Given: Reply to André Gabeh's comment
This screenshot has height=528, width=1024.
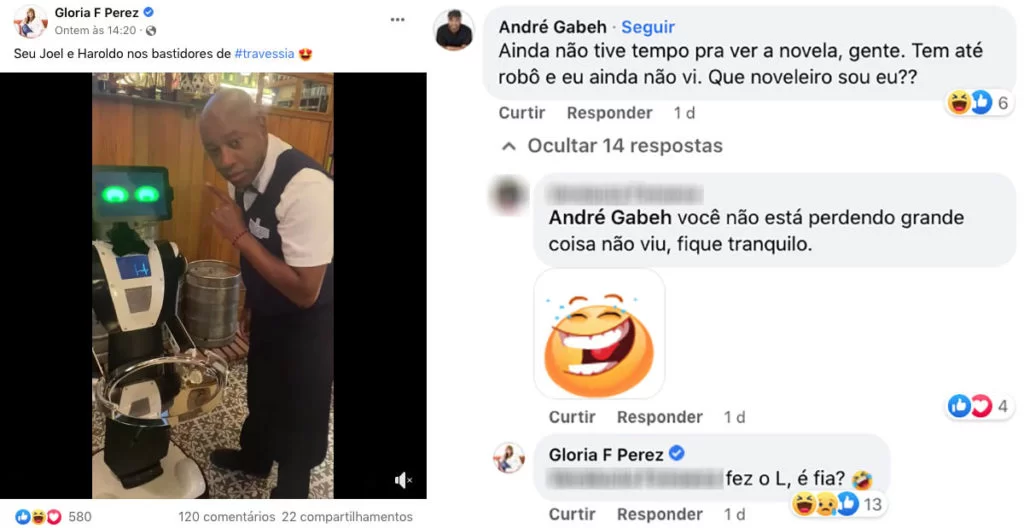Looking at the screenshot, I should (x=609, y=113).
